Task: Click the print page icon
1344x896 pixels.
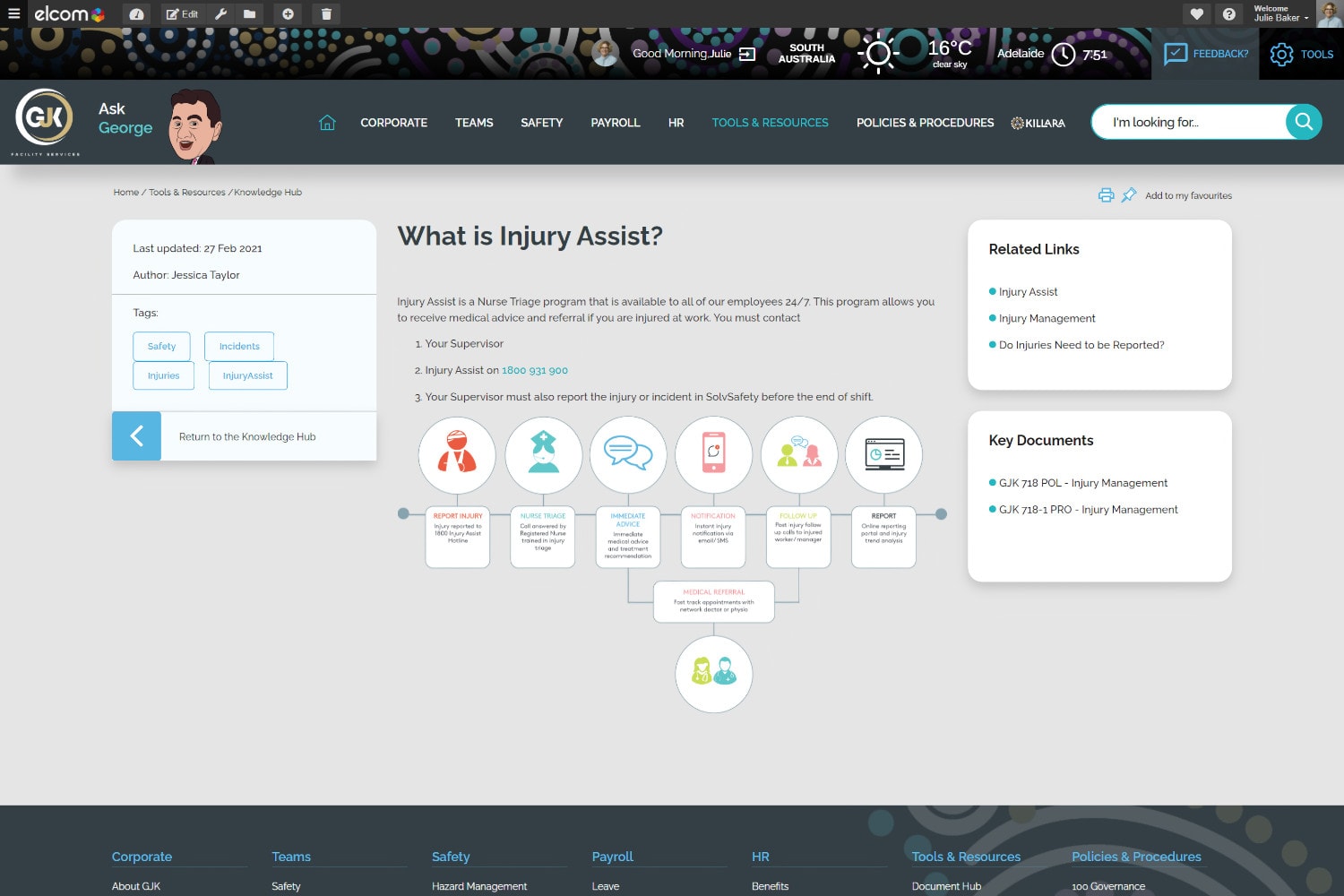Action: [x=1107, y=195]
